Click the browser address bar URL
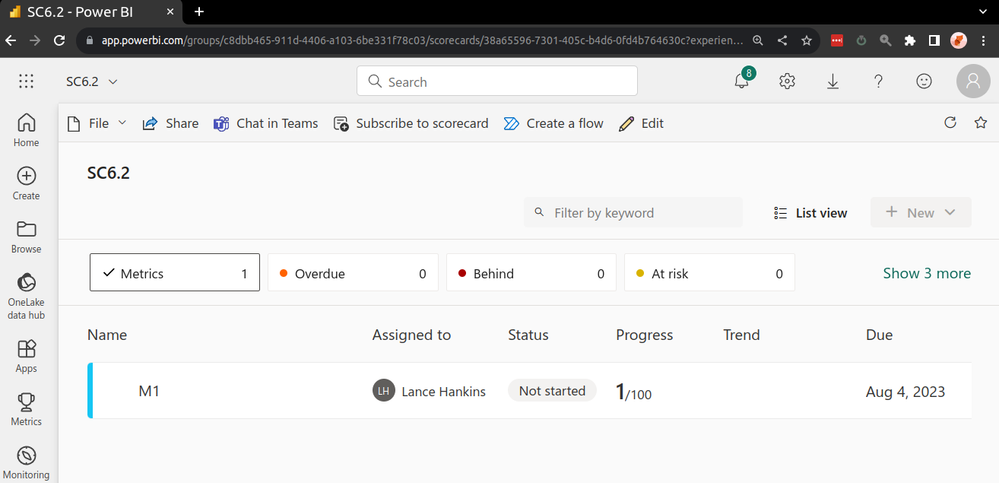999x483 pixels. click(x=422, y=40)
